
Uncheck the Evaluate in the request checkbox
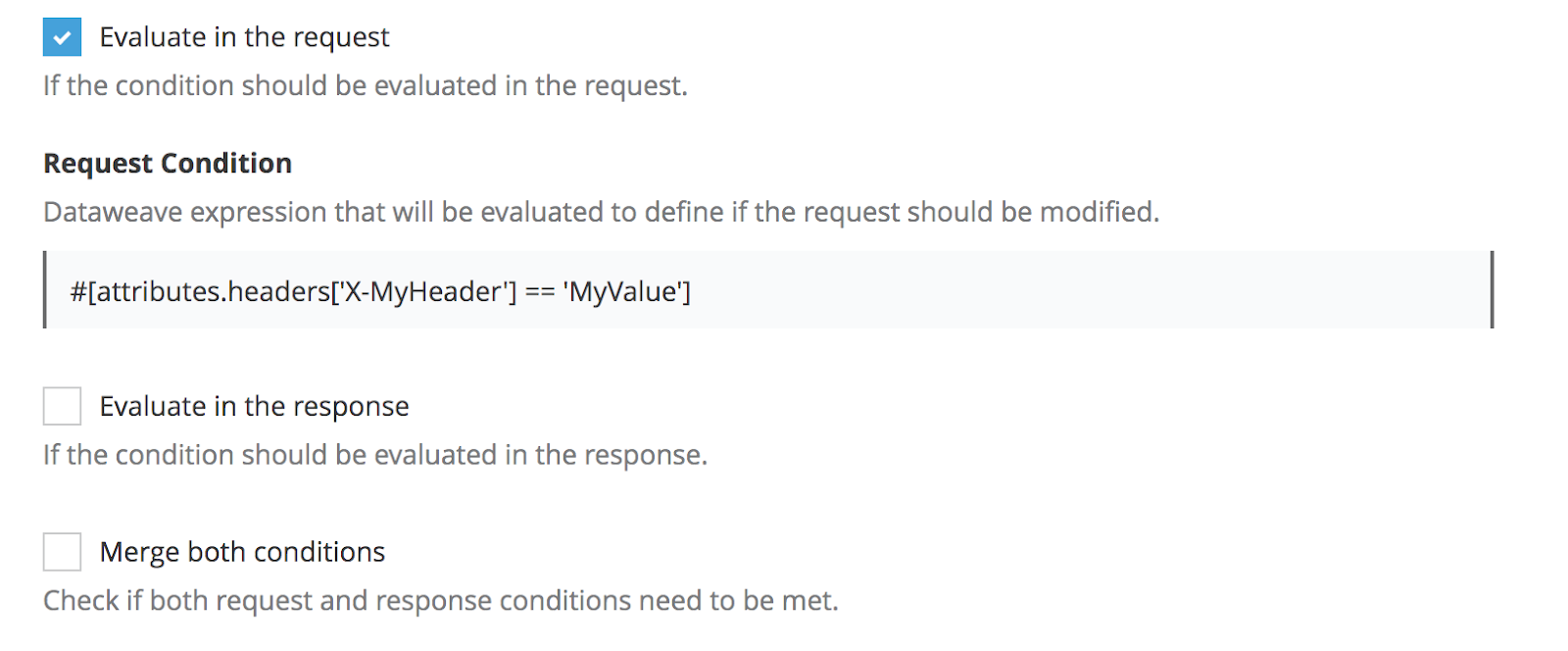tap(61, 37)
